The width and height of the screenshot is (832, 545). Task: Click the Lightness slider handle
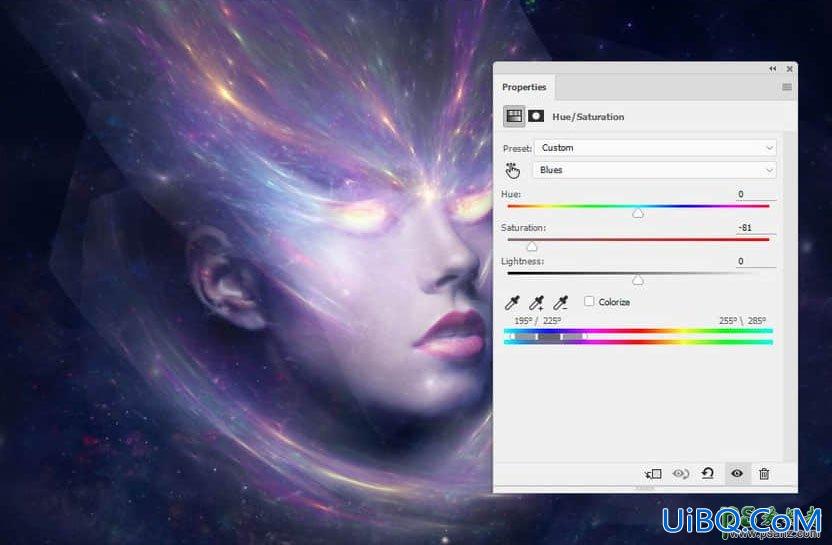[638, 280]
